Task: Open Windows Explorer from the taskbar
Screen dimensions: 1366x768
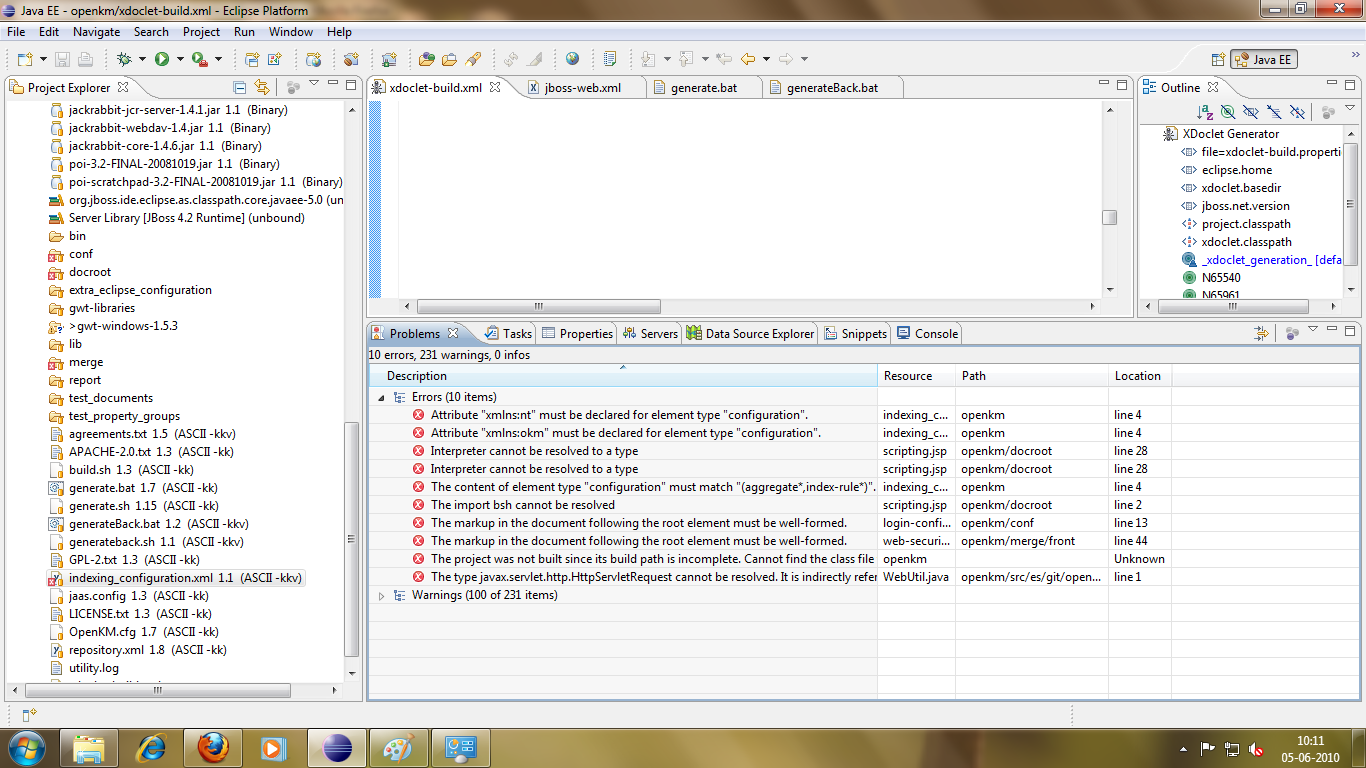Action: tap(89, 747)
